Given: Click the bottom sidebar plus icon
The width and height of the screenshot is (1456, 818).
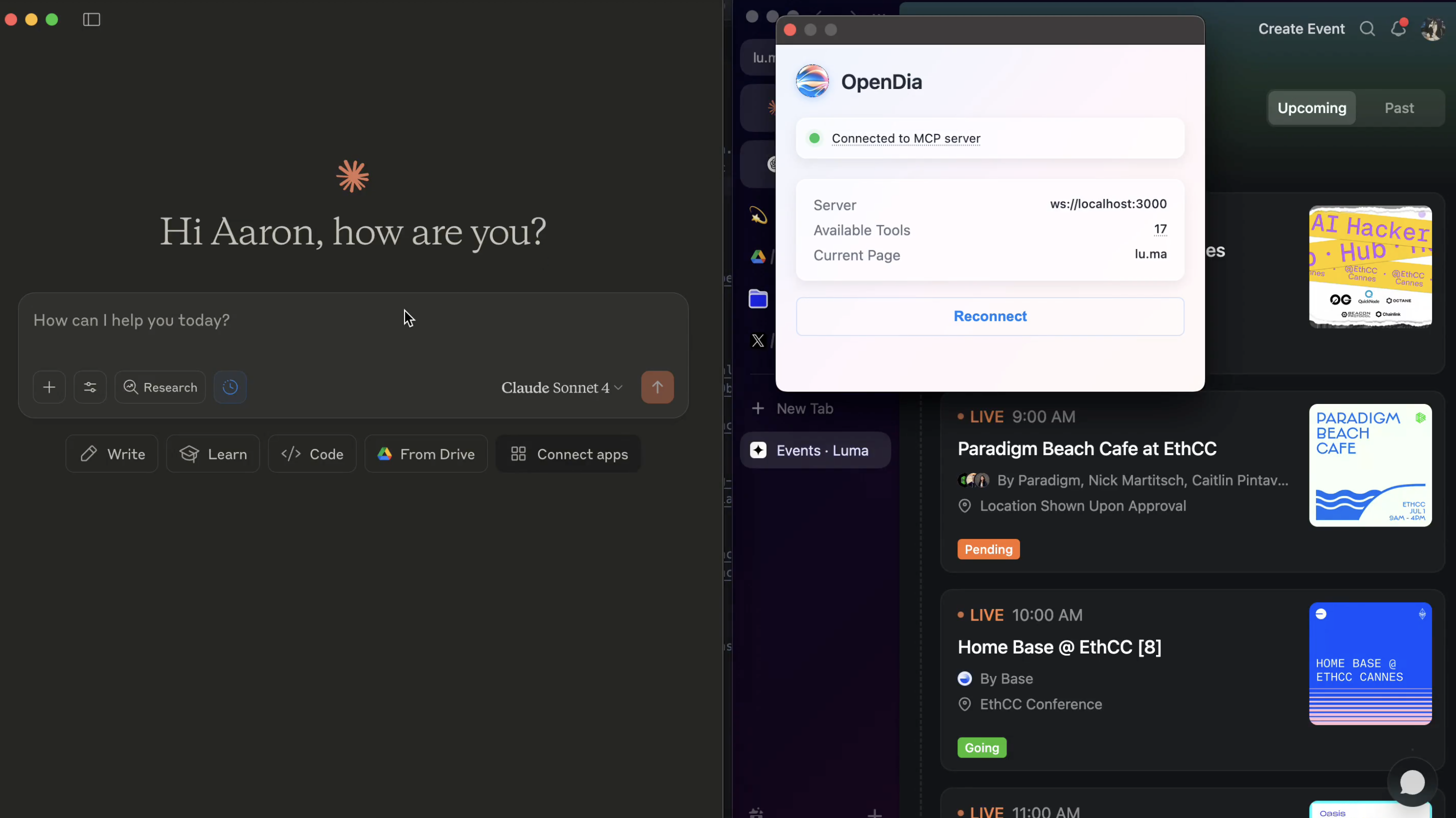Looking at the screenshot, I should 874,813.
